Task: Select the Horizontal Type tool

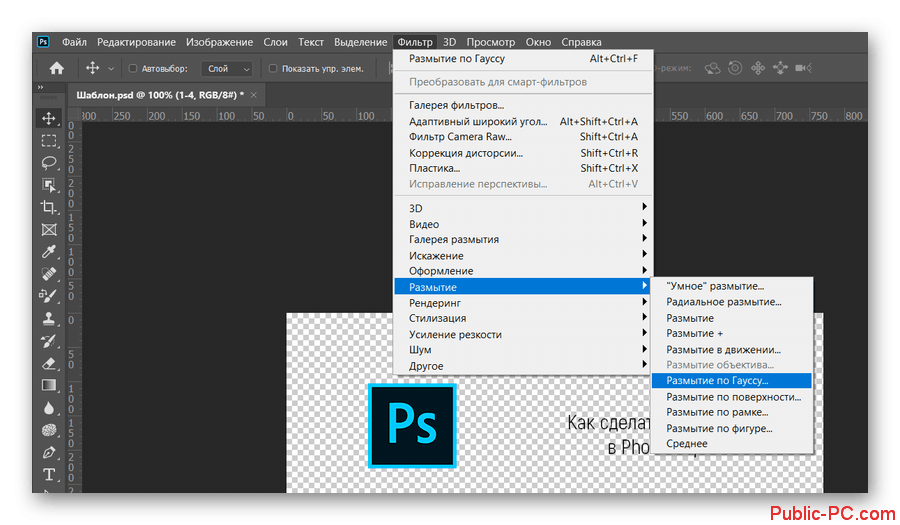Action: [x=49, y=475]
